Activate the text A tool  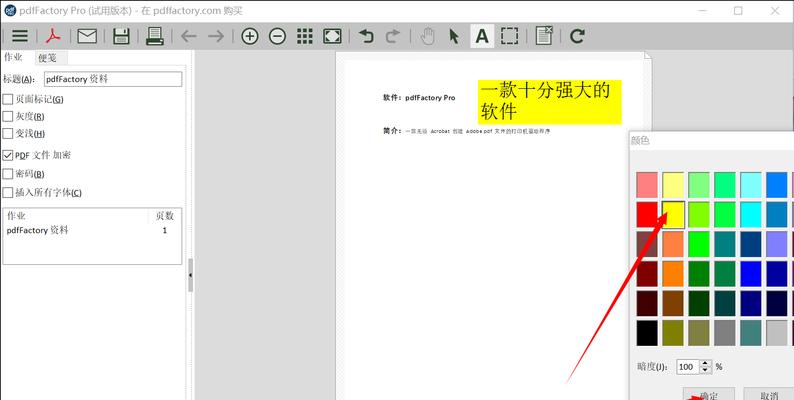coord(482,36)
